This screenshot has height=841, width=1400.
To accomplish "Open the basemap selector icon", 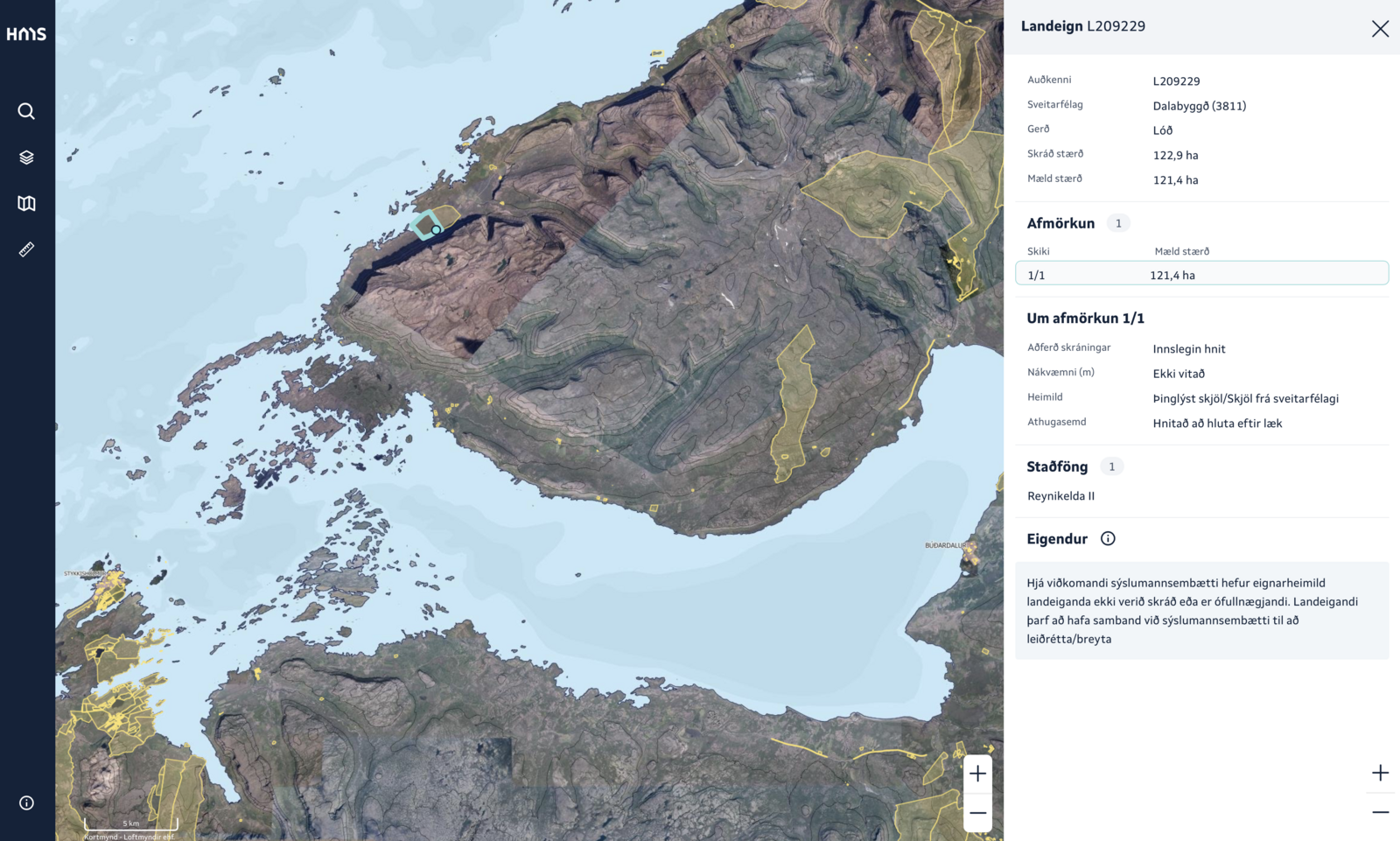I will (26, 204).
